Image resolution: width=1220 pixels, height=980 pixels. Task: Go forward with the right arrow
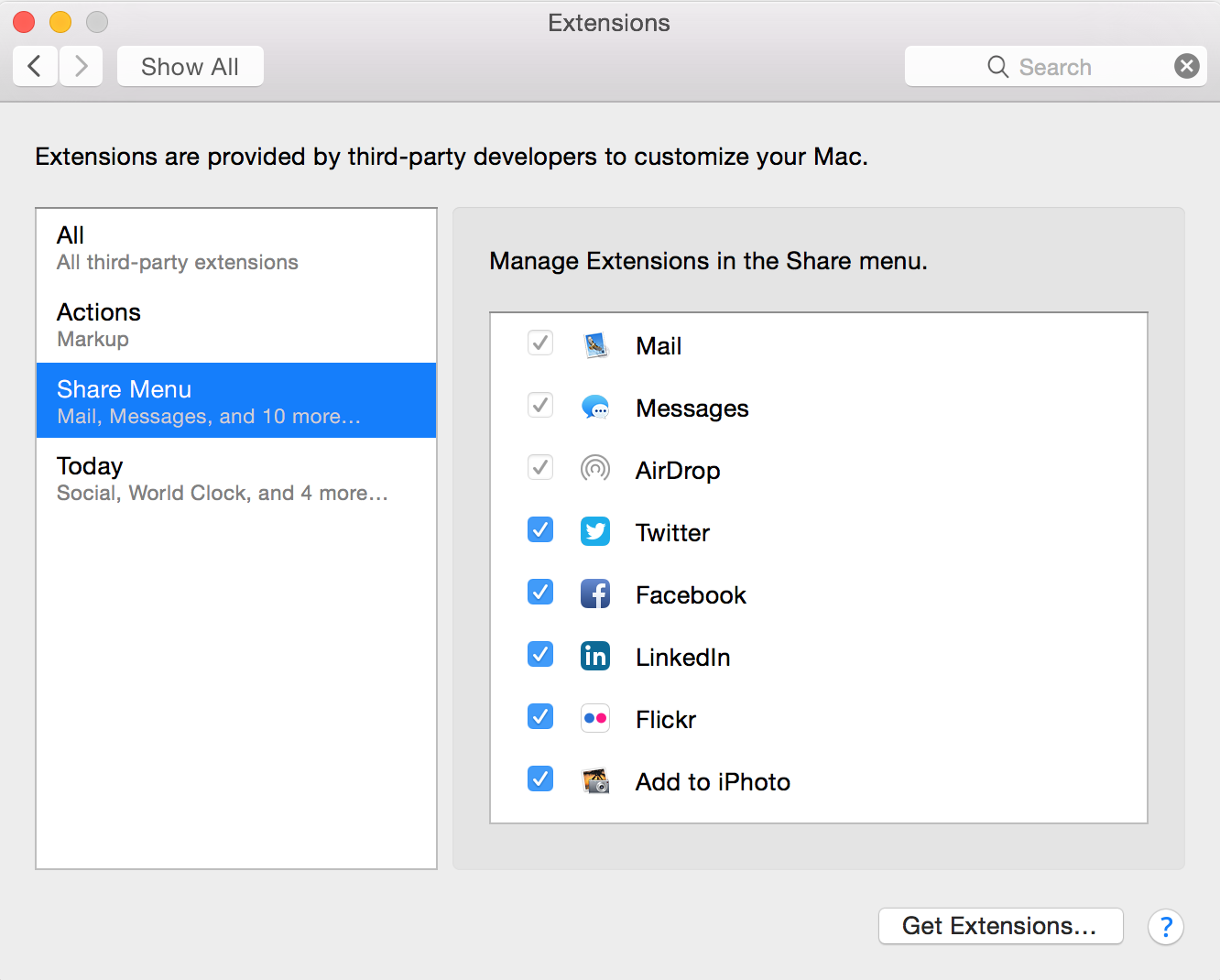click(81, 66)
